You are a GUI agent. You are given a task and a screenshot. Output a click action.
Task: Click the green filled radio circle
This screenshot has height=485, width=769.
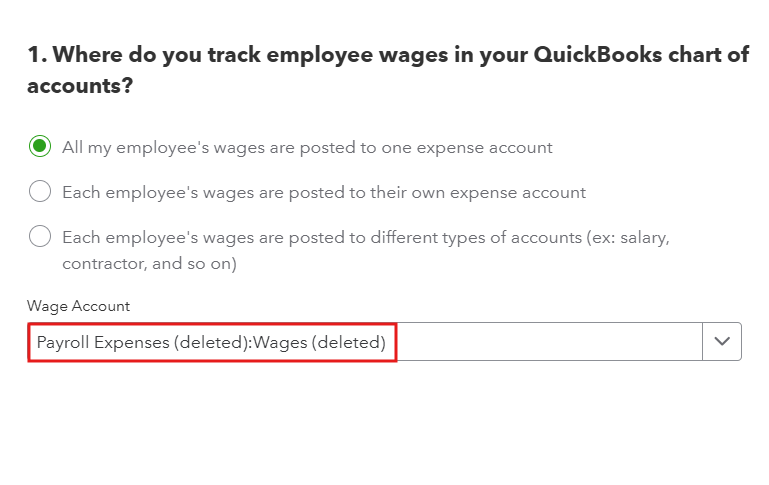click(x=40, y=147)
